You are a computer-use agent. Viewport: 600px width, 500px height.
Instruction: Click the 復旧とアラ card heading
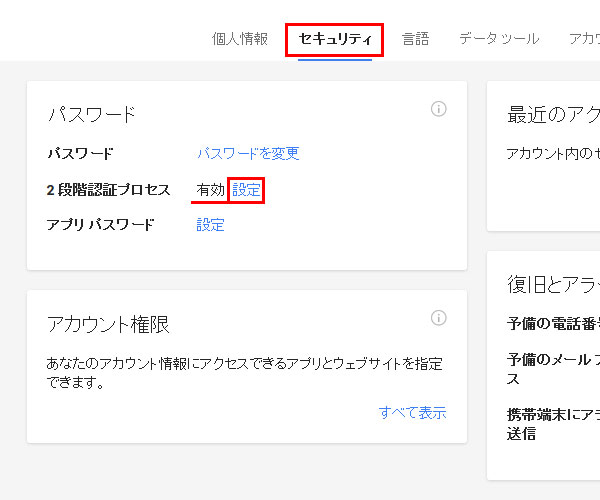point(553,284)
